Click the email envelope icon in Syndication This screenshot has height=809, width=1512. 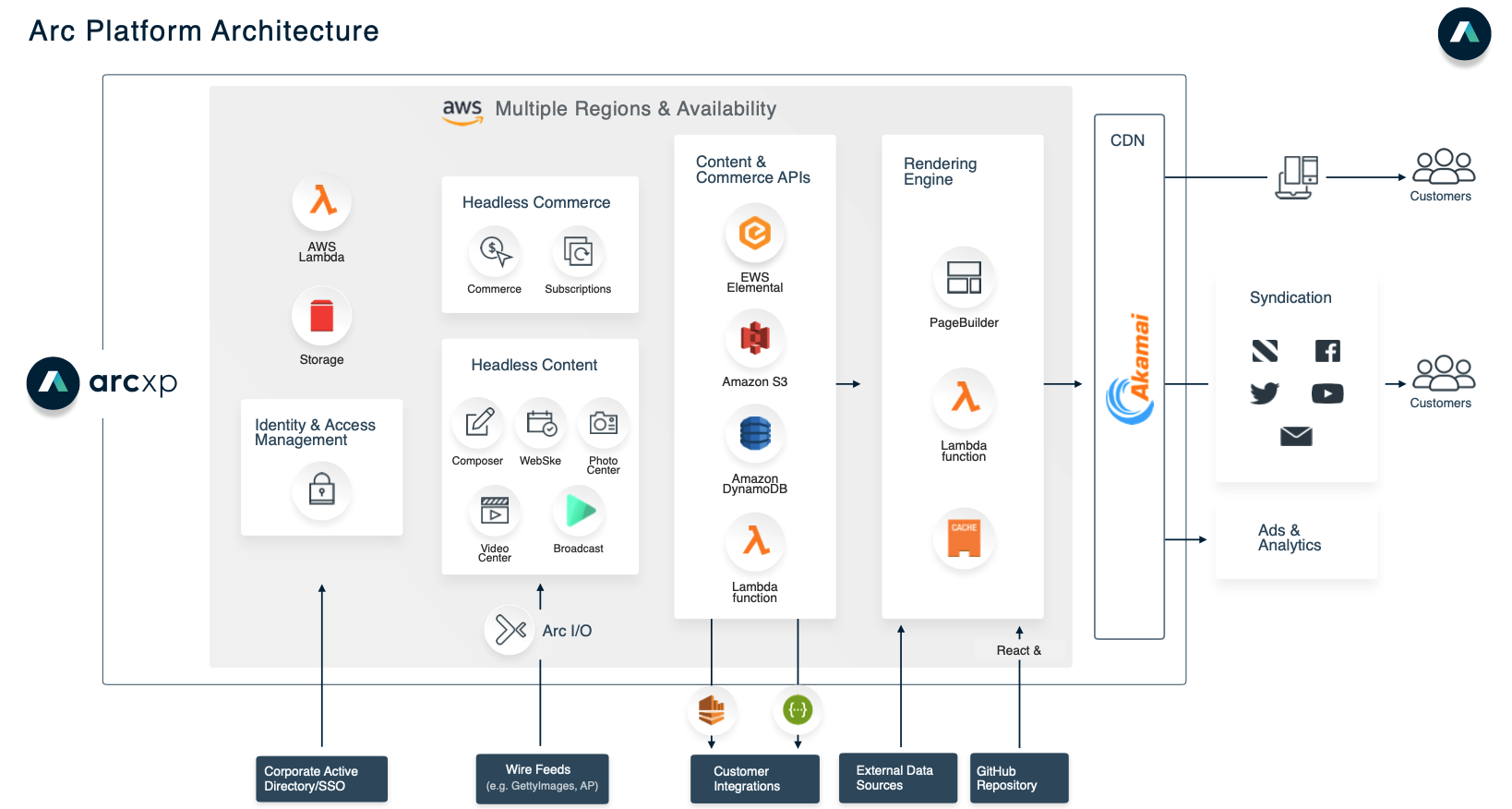(1296, 436)
